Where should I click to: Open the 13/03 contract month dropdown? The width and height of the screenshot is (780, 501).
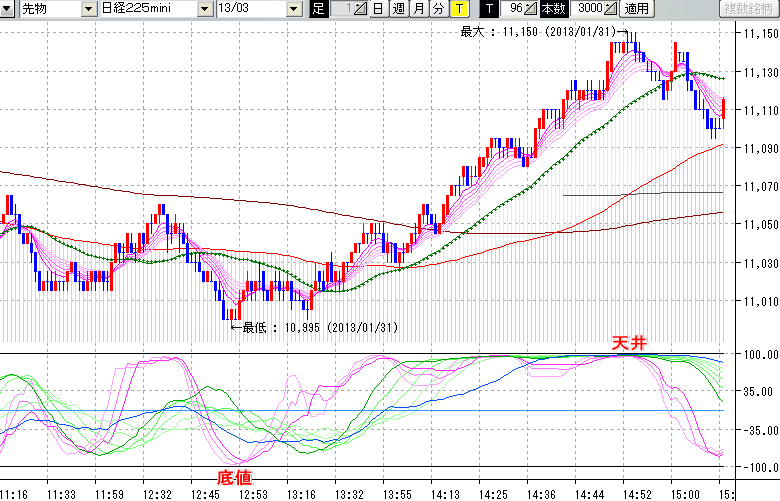[293, 9]
